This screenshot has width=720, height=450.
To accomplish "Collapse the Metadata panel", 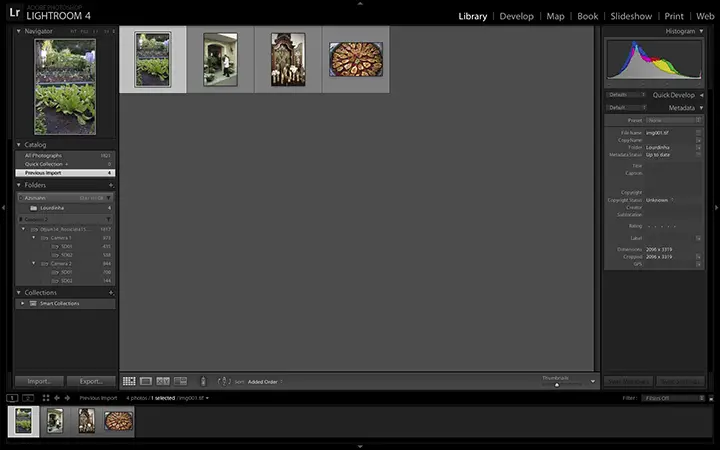I will click(x=701, y=108).
